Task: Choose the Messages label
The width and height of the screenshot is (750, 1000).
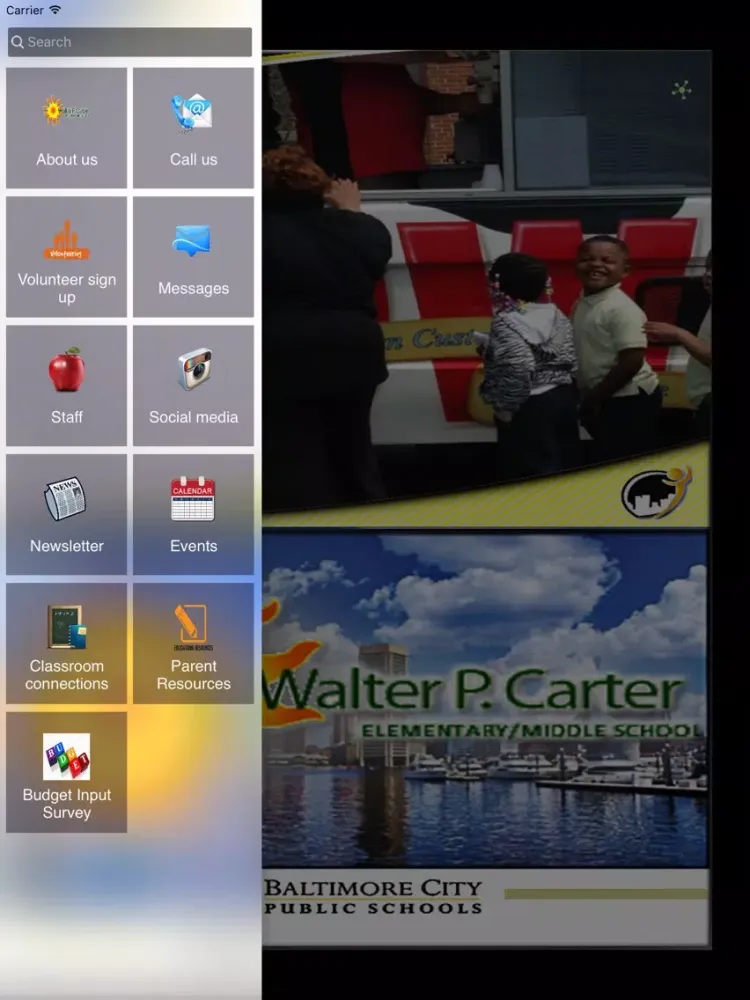Action: pyautogui.click(x=193, y=288)
